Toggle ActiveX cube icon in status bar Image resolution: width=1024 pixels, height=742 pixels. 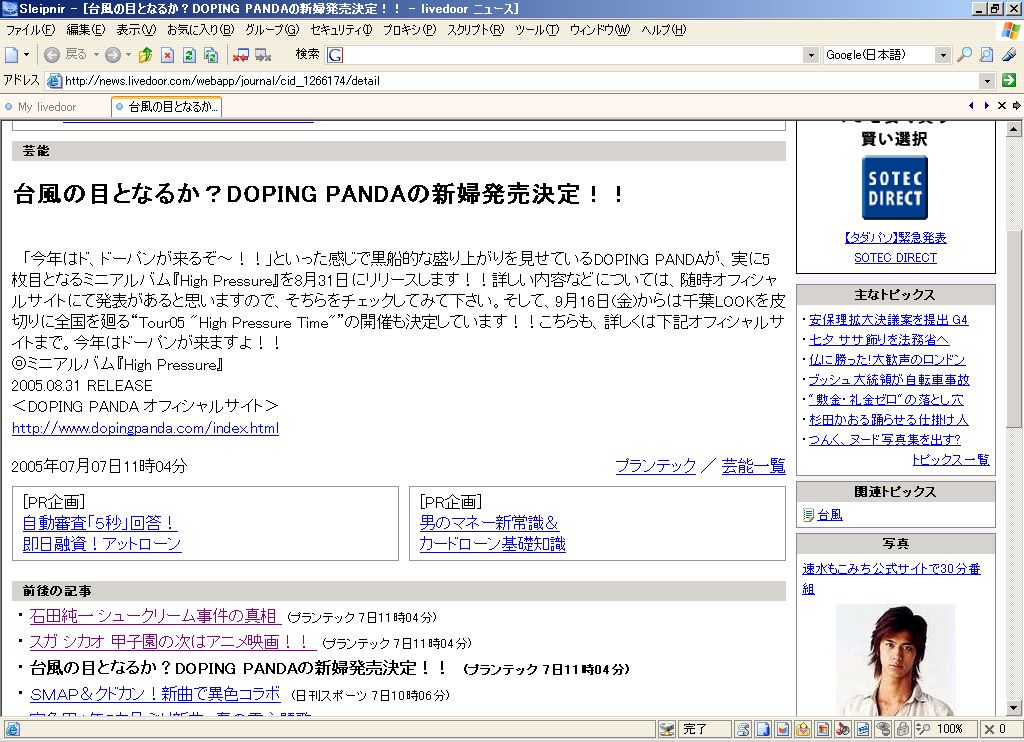783,729
